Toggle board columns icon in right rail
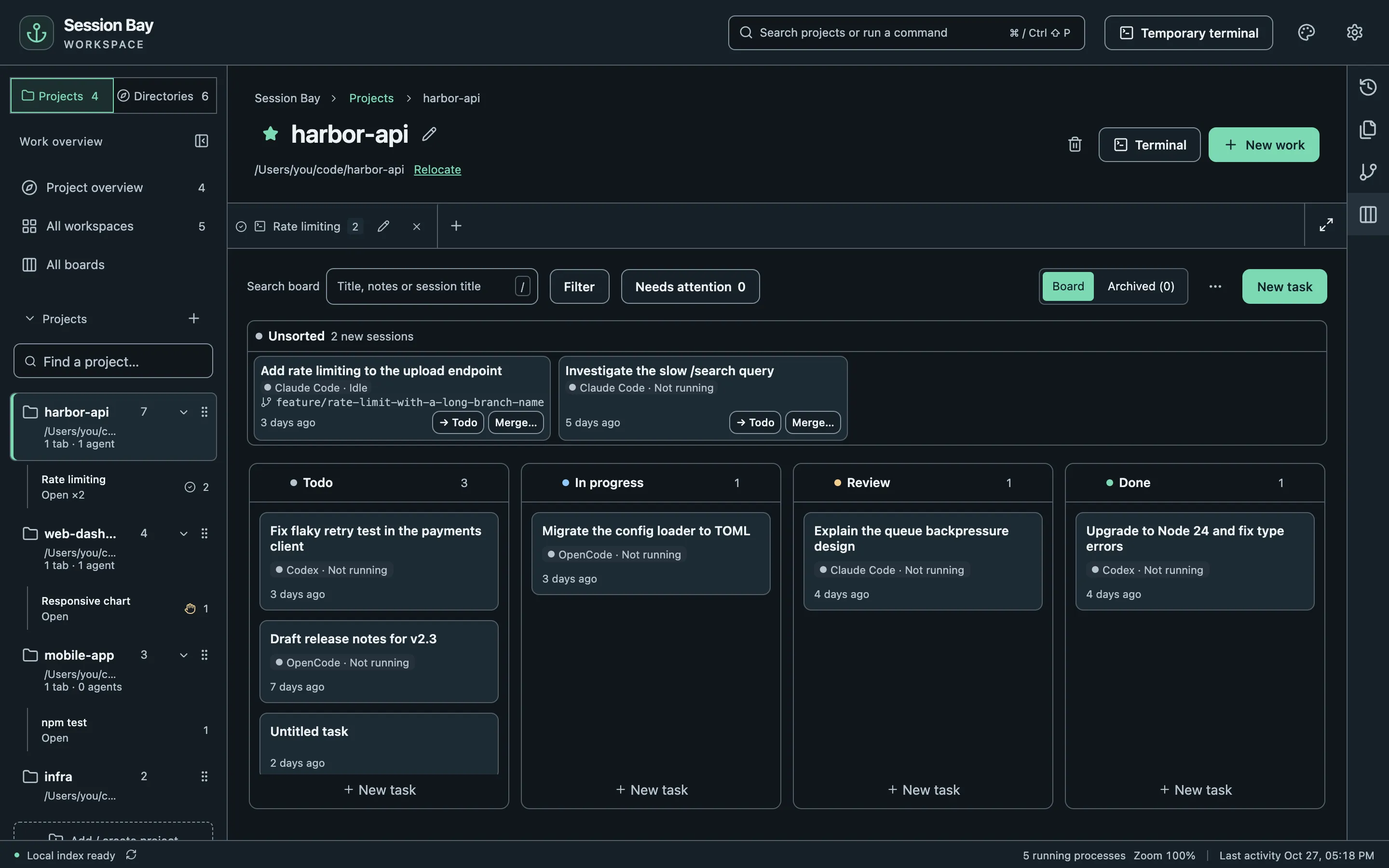Viewport: 1389px width, 868px height. pyautogui.click(x=1368, y=214)
